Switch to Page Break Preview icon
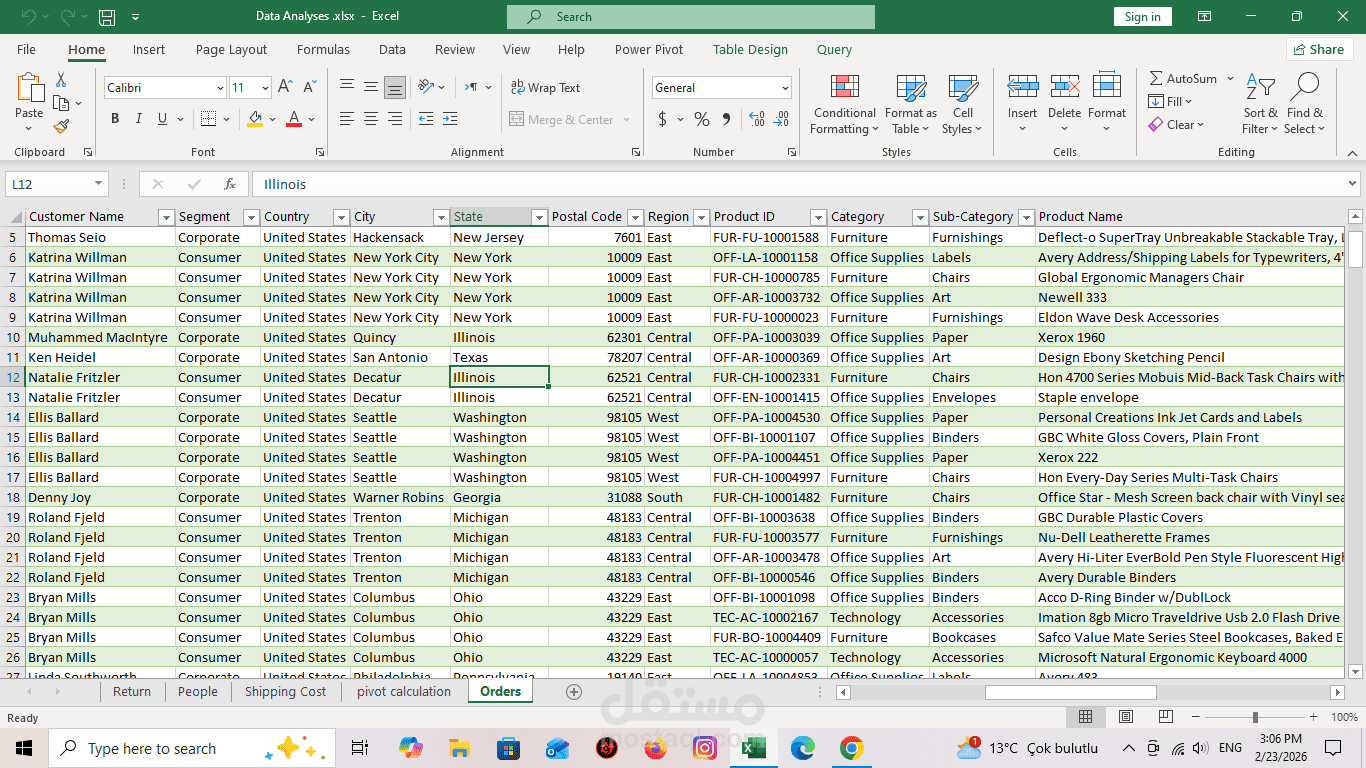This screenshot has height=768, width=1366. pos(1166,717)
